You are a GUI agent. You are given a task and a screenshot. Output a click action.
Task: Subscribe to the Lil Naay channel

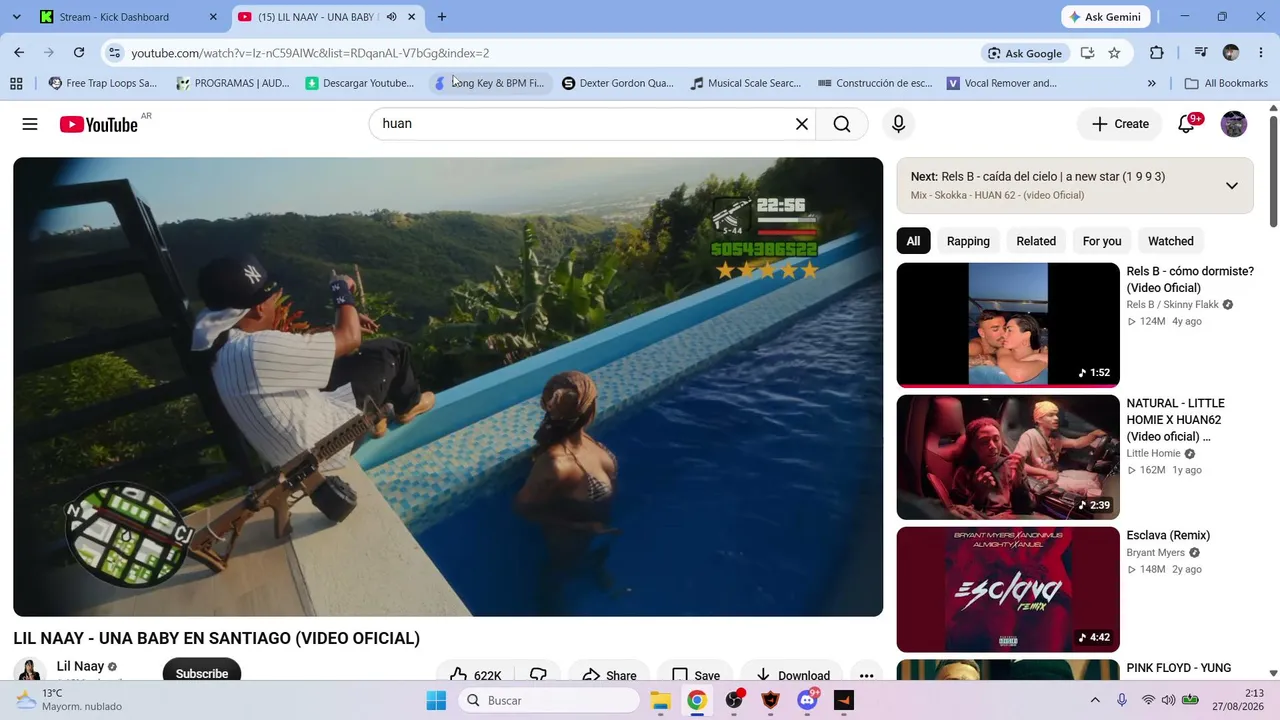[x=202, y=673]
